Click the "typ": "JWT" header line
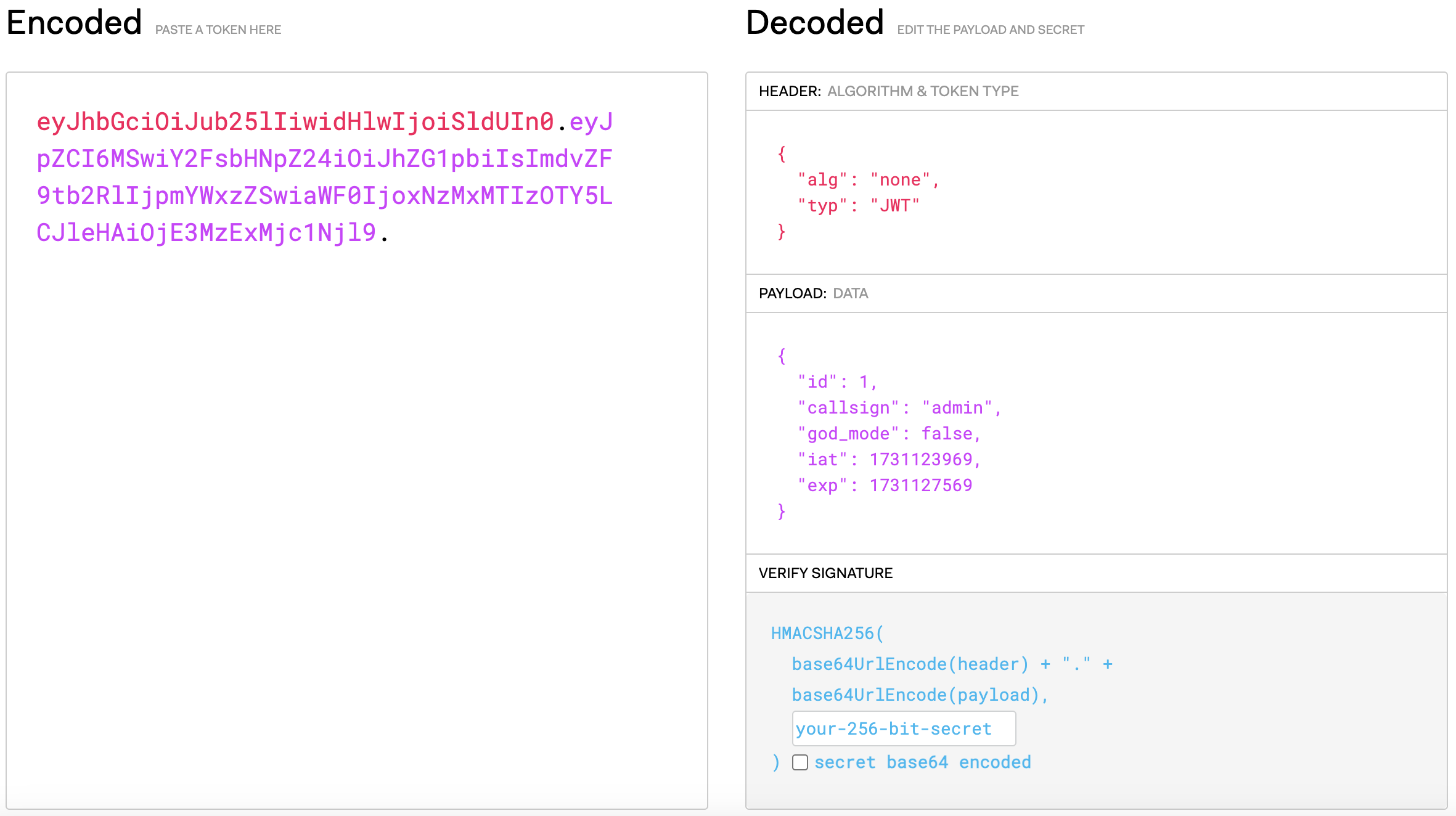Screen dimensions: 1456x816 (859, 206)
